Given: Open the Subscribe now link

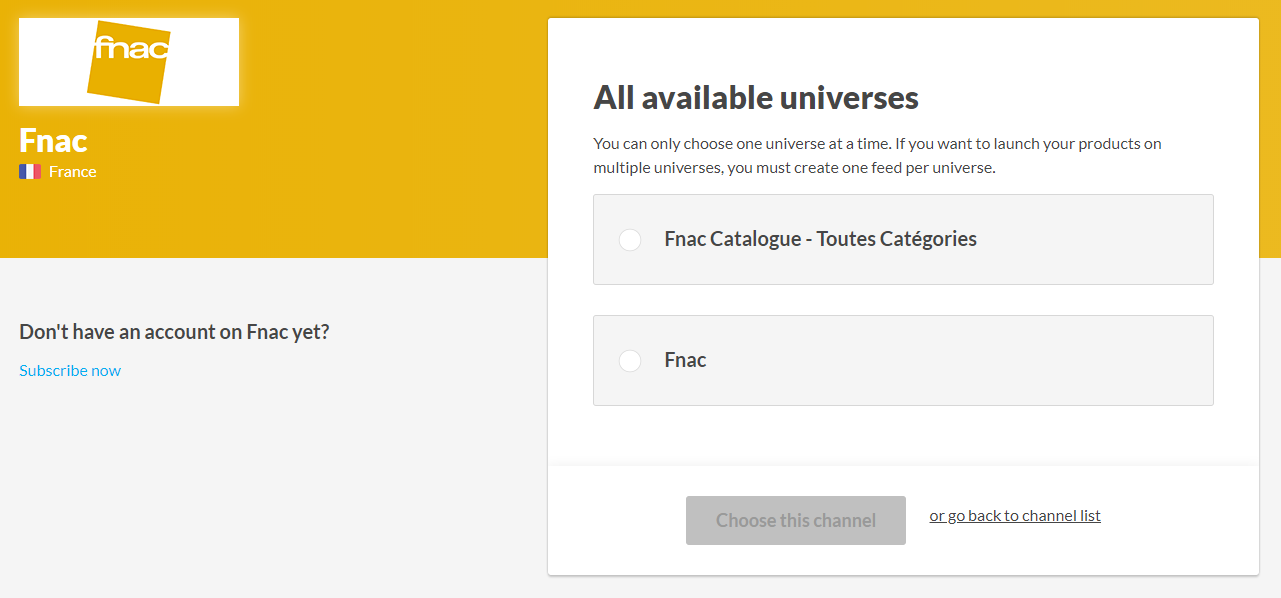Looking at the screenshot, I should (x=70, y=371).
